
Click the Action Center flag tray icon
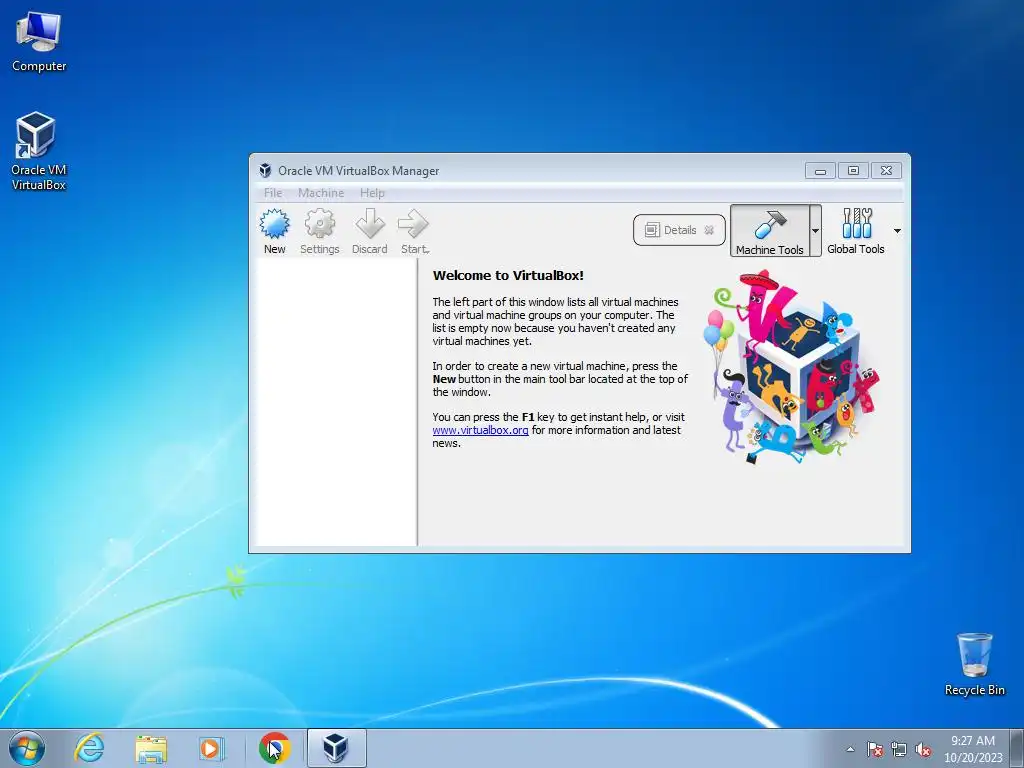pyautogui.click(x=874, y=749)
